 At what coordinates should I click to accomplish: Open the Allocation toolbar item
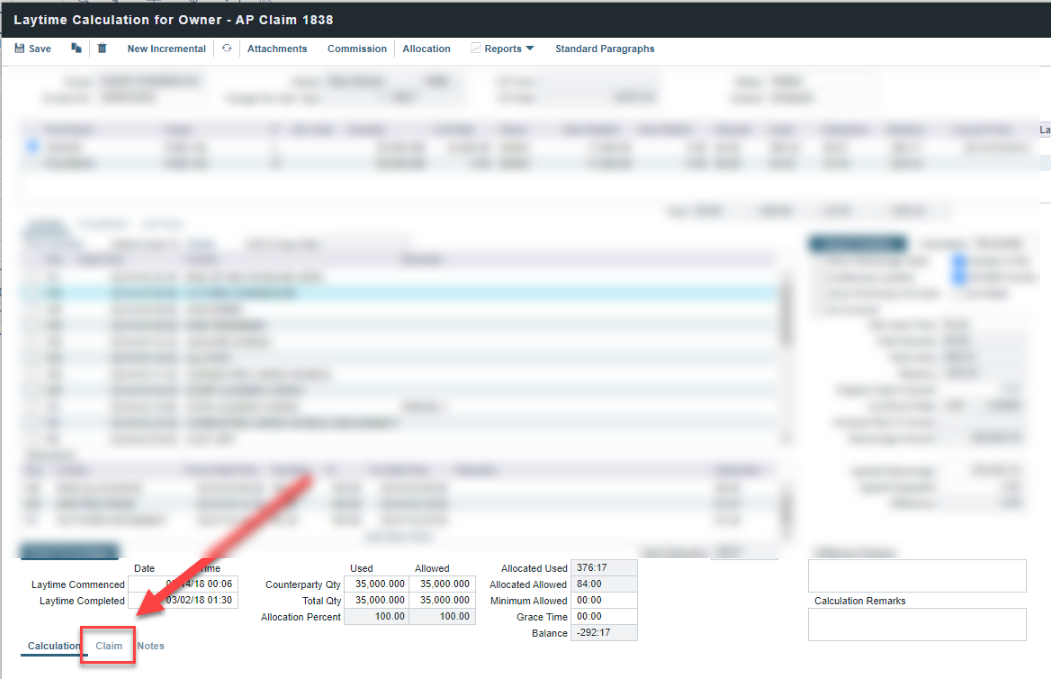pyautogui.click(x=426, y=48)
